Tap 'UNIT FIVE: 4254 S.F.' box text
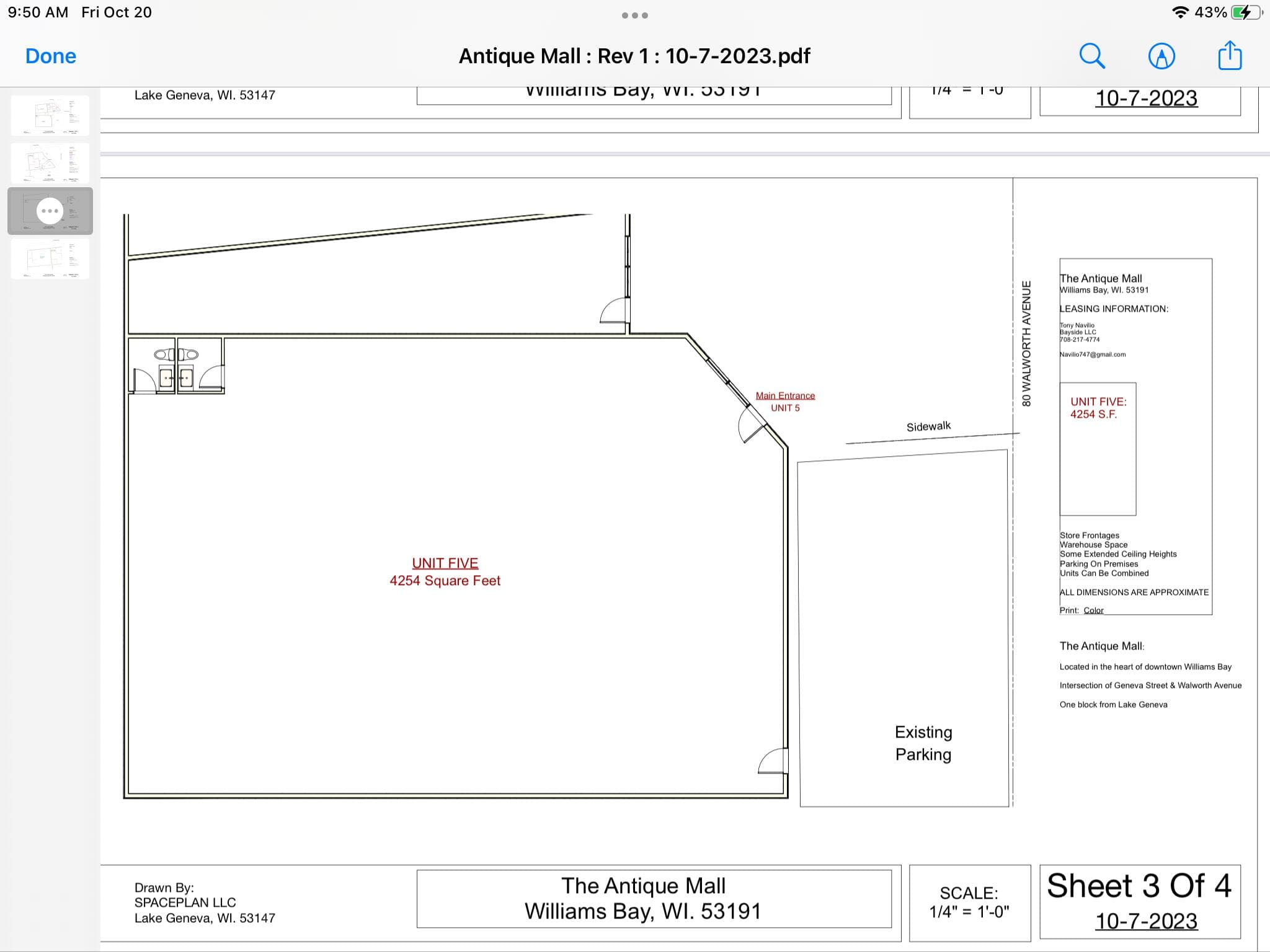The image size is (1270, 952). click(1098, 408)
